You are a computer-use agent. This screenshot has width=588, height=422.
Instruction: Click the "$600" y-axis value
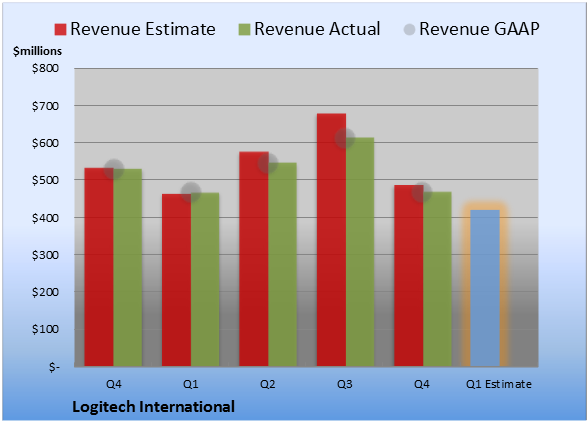pos(45,143)
